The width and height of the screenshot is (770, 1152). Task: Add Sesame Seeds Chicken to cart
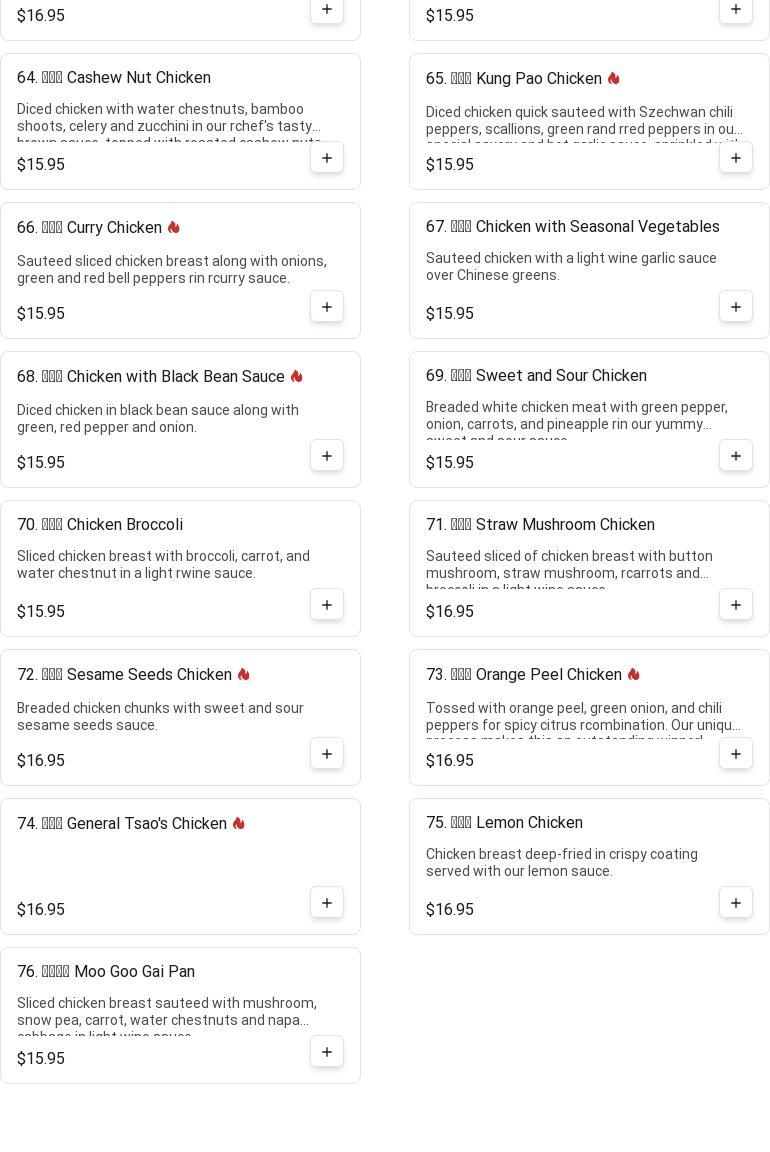tap(327, 754)
